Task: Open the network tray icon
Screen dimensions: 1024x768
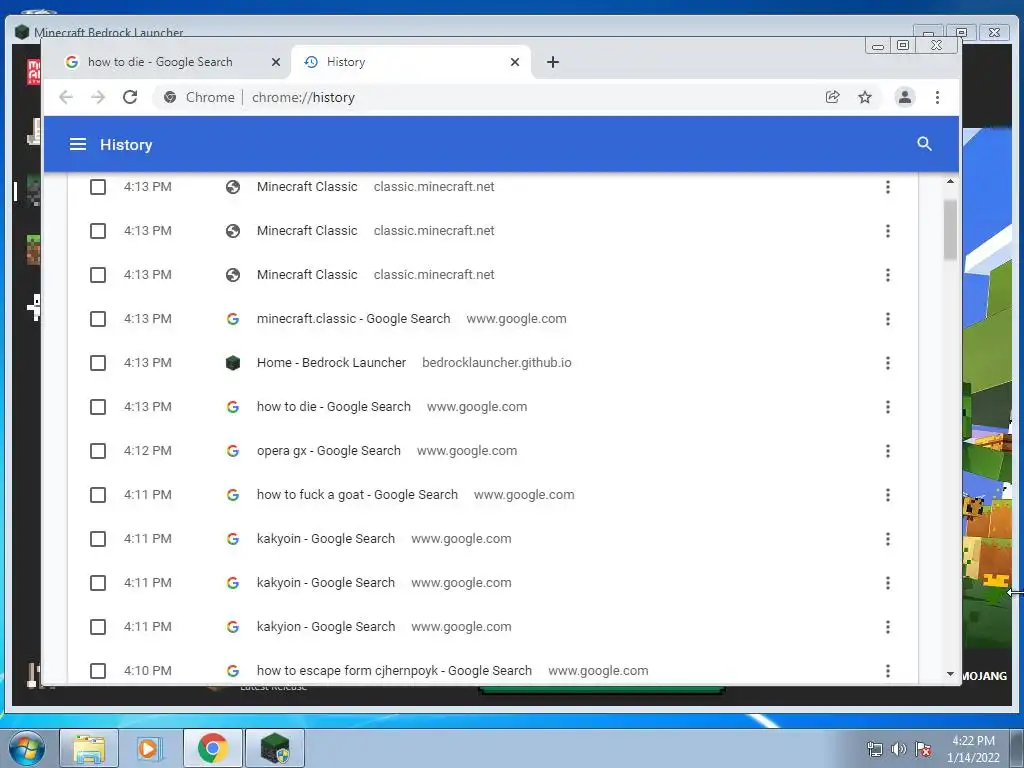Action: coord(874,749)
